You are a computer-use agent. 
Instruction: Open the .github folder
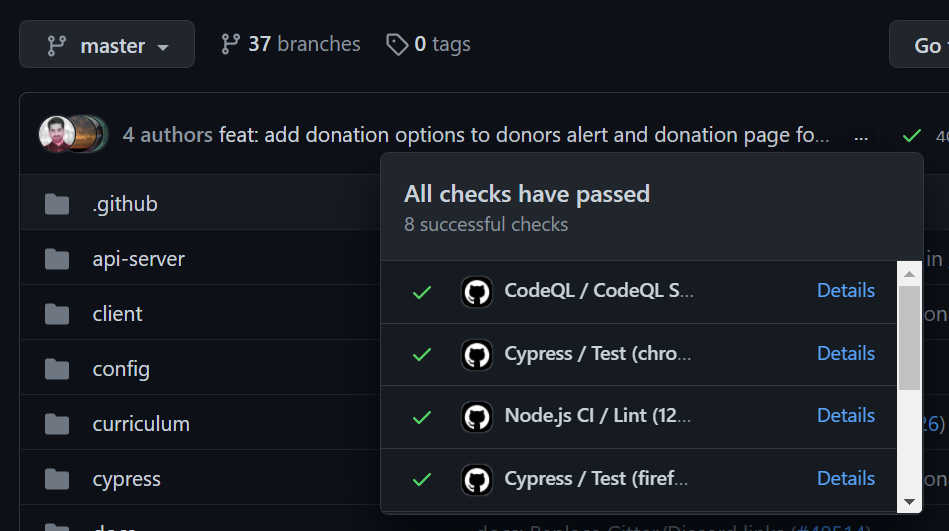pos(125,204)
